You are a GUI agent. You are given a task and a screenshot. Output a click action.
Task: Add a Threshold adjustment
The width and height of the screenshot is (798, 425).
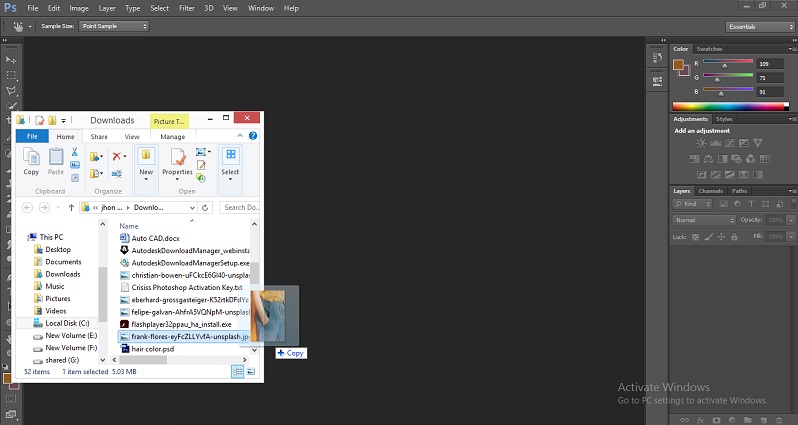point(729,175)
